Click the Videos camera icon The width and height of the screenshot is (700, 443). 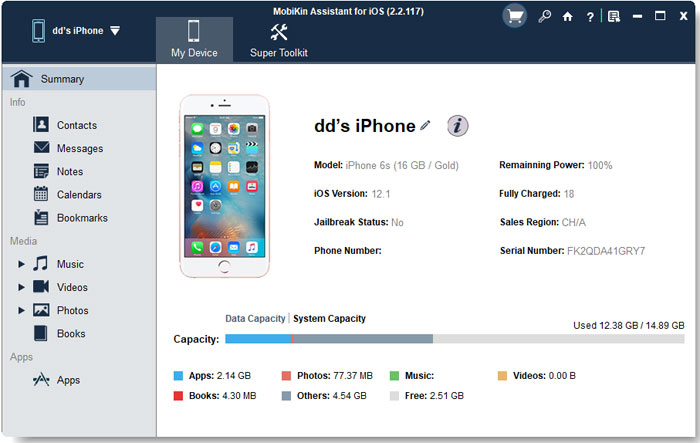(x=41, y=286)
